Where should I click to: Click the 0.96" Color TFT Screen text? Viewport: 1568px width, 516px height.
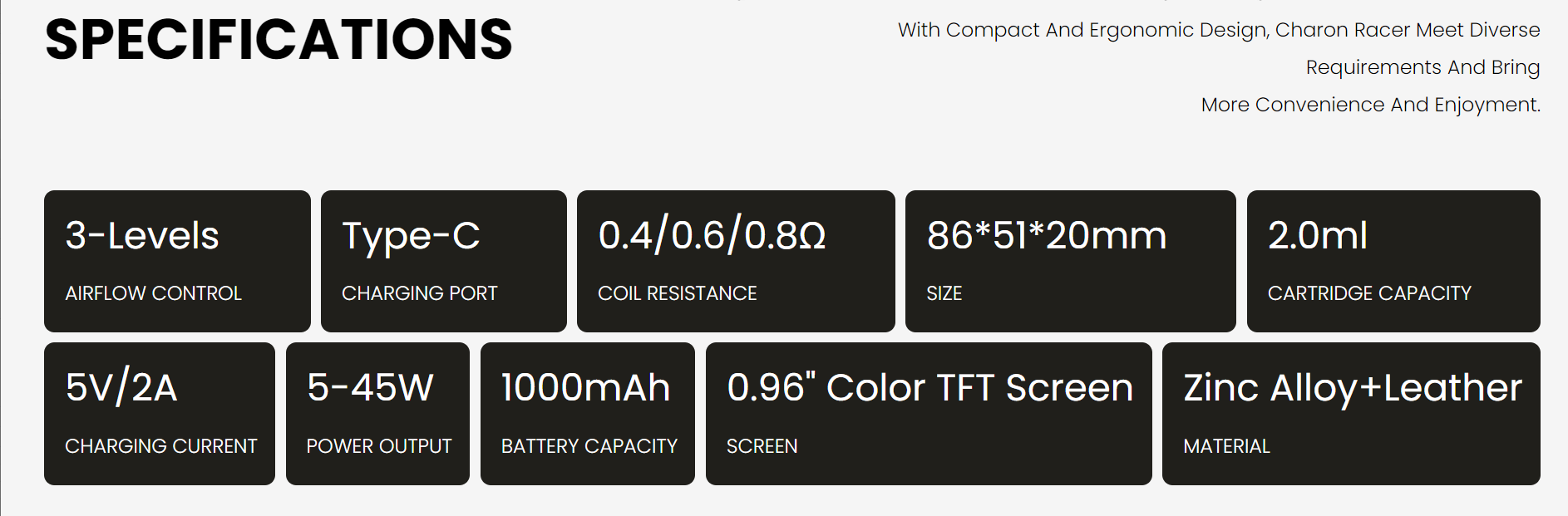[x=929, y=388]
